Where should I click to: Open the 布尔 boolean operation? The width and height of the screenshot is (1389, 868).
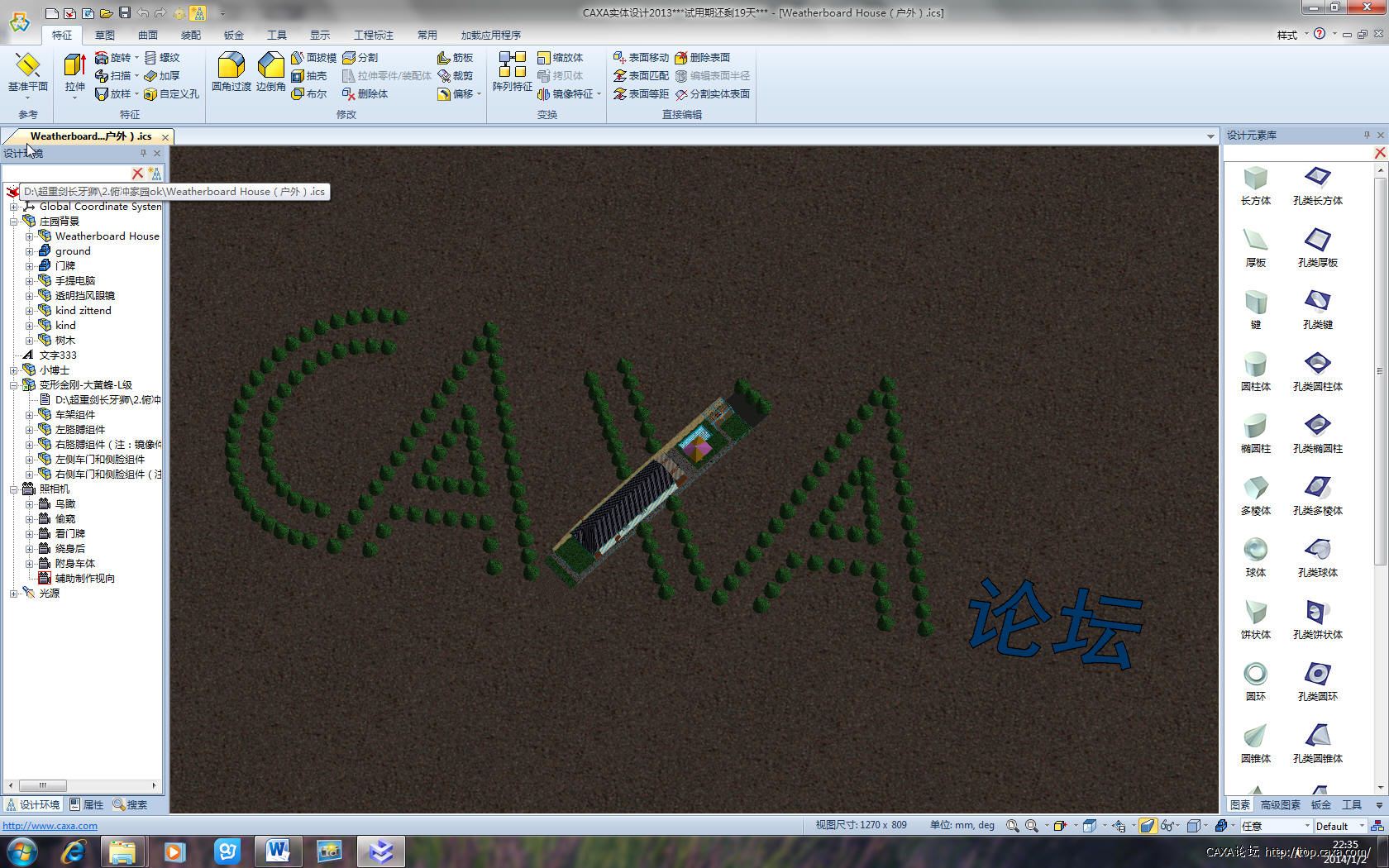coord(308,93)
